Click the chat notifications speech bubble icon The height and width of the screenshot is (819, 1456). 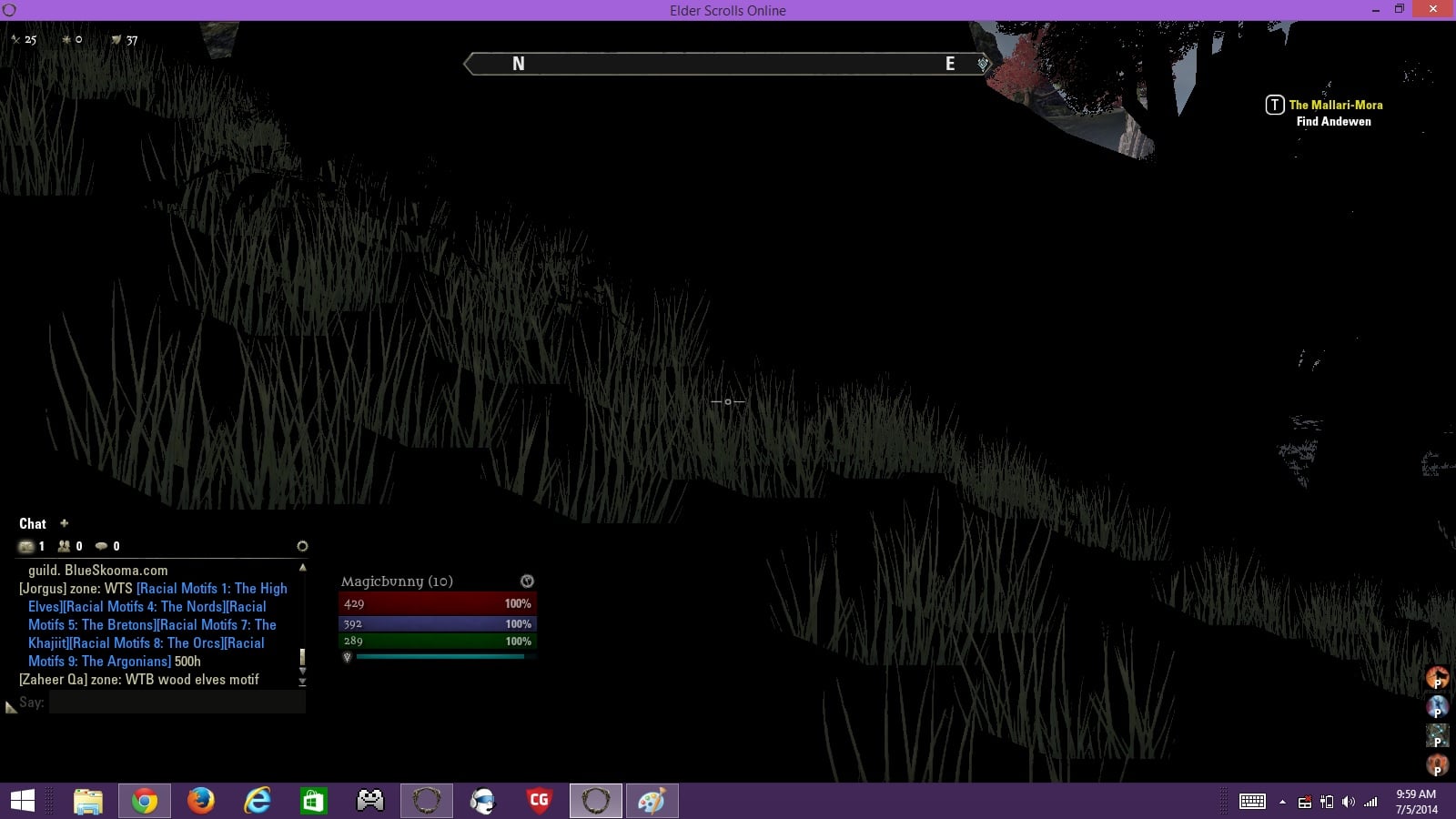(101, 546)
